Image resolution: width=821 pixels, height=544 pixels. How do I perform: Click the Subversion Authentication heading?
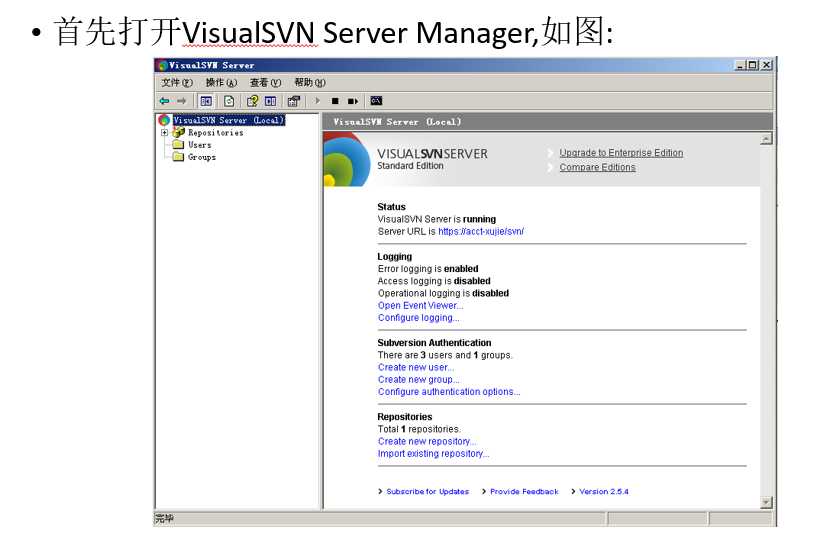[434, 342]
